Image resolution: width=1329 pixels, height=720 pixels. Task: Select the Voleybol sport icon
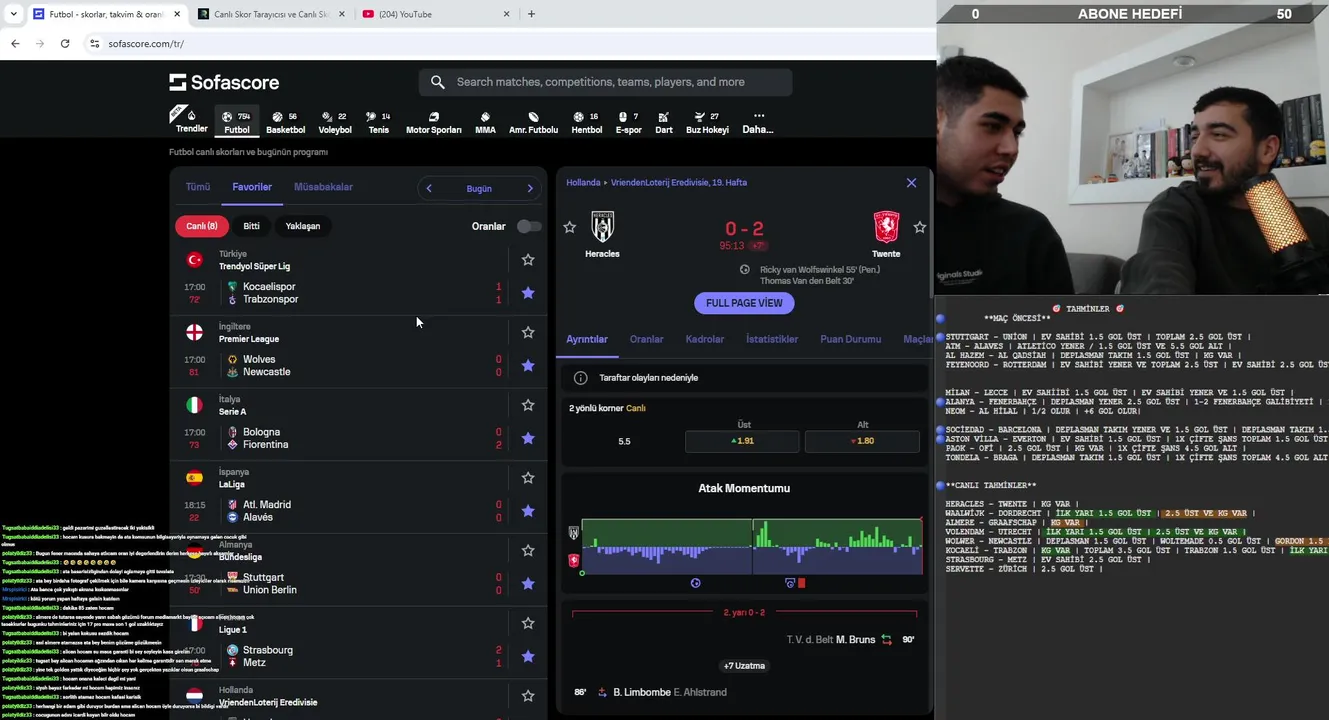pyautogui.click(x=334, y=122)
